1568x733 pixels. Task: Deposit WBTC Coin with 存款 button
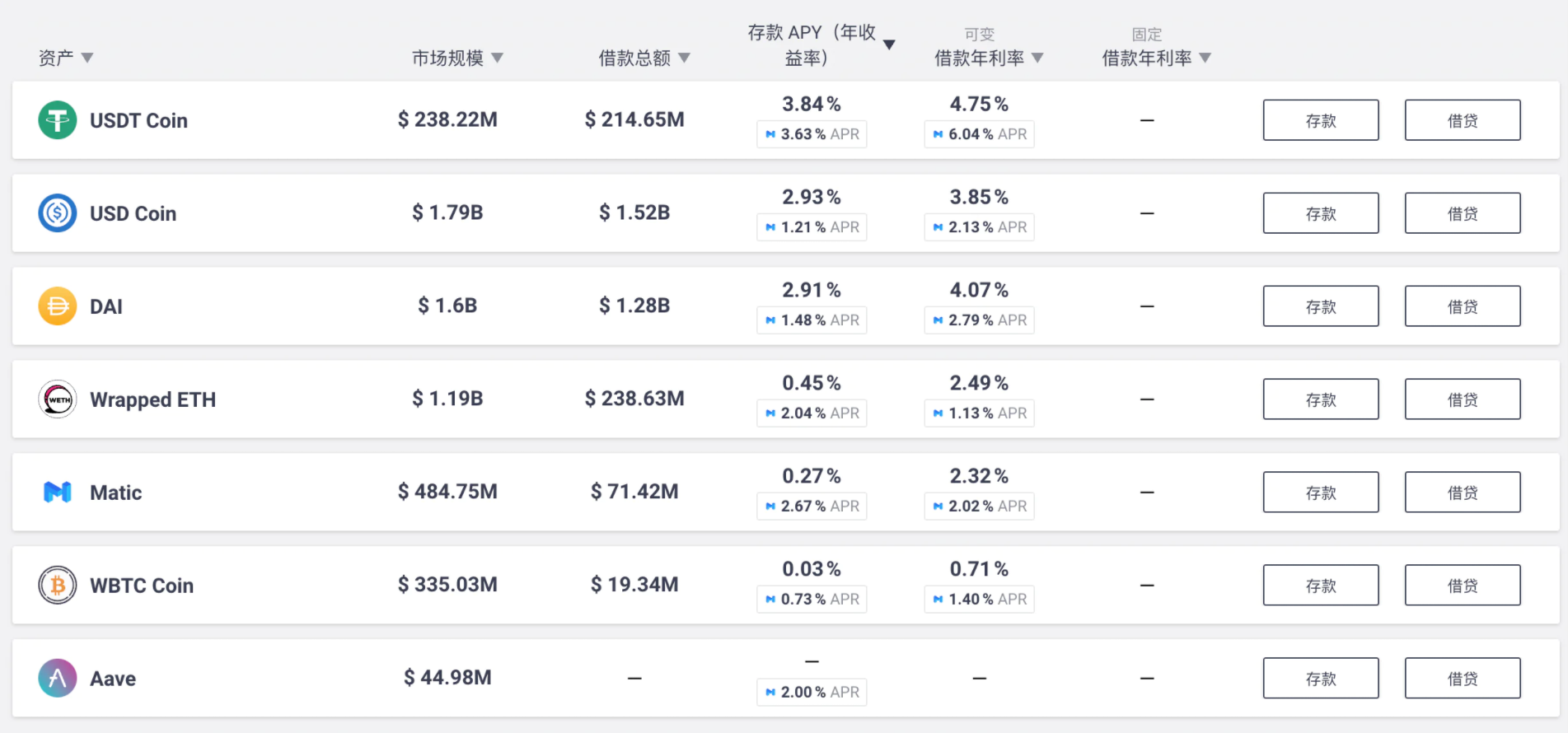point(1321,586)
